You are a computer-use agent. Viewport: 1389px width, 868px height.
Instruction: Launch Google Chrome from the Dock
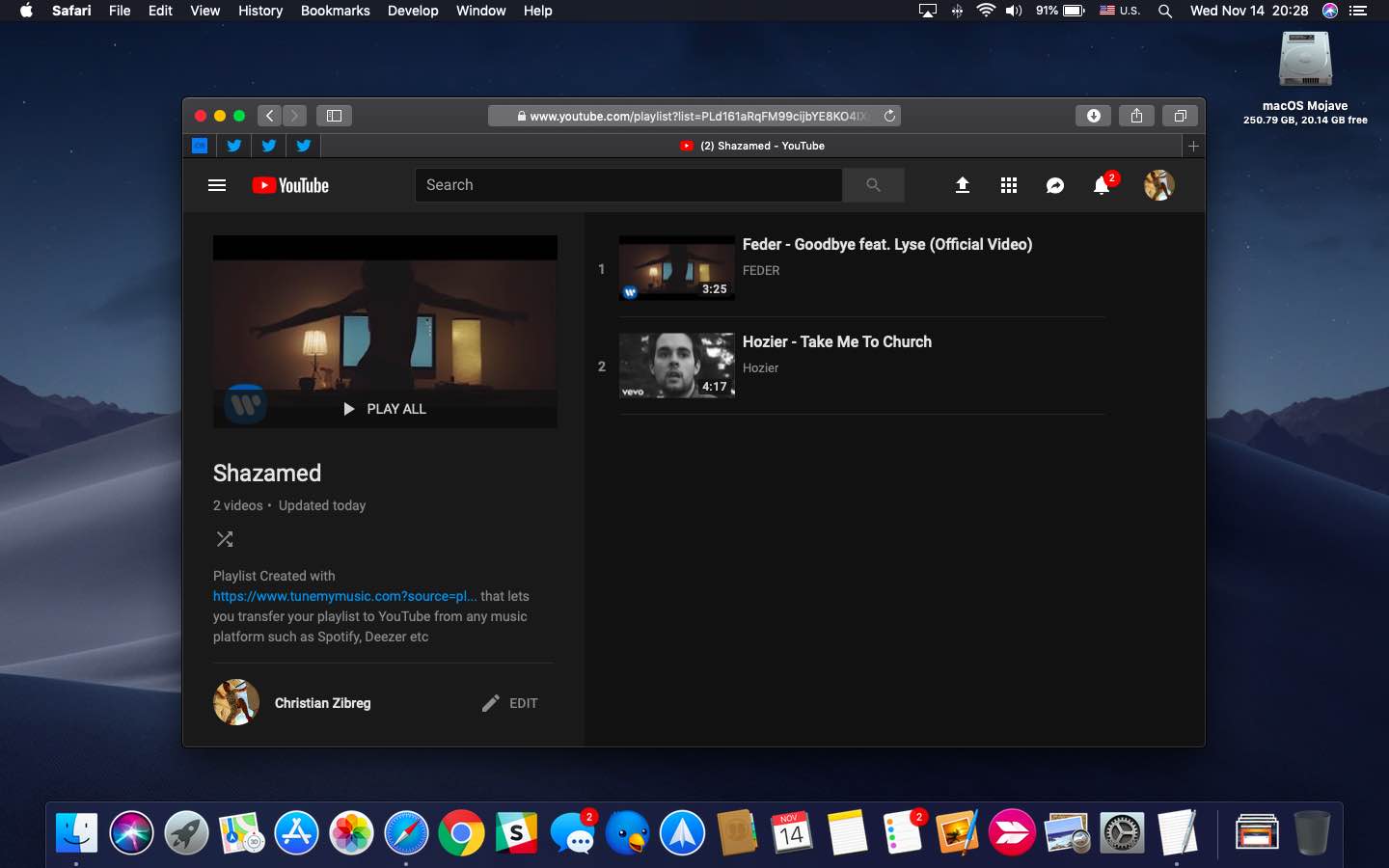coord(462,832)
